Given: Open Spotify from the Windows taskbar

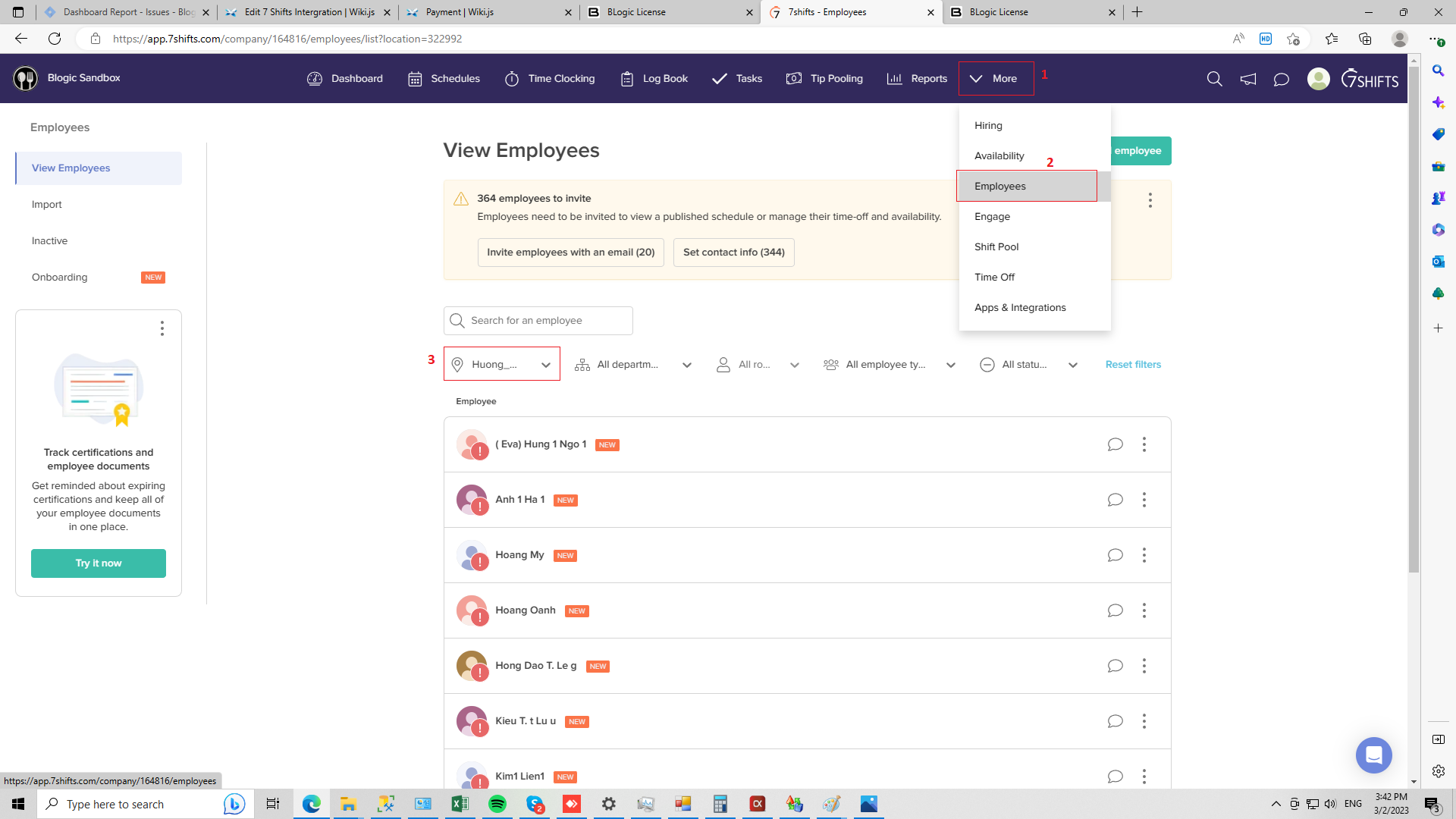Looking at the screenshot, I should (x=497, y=804).
